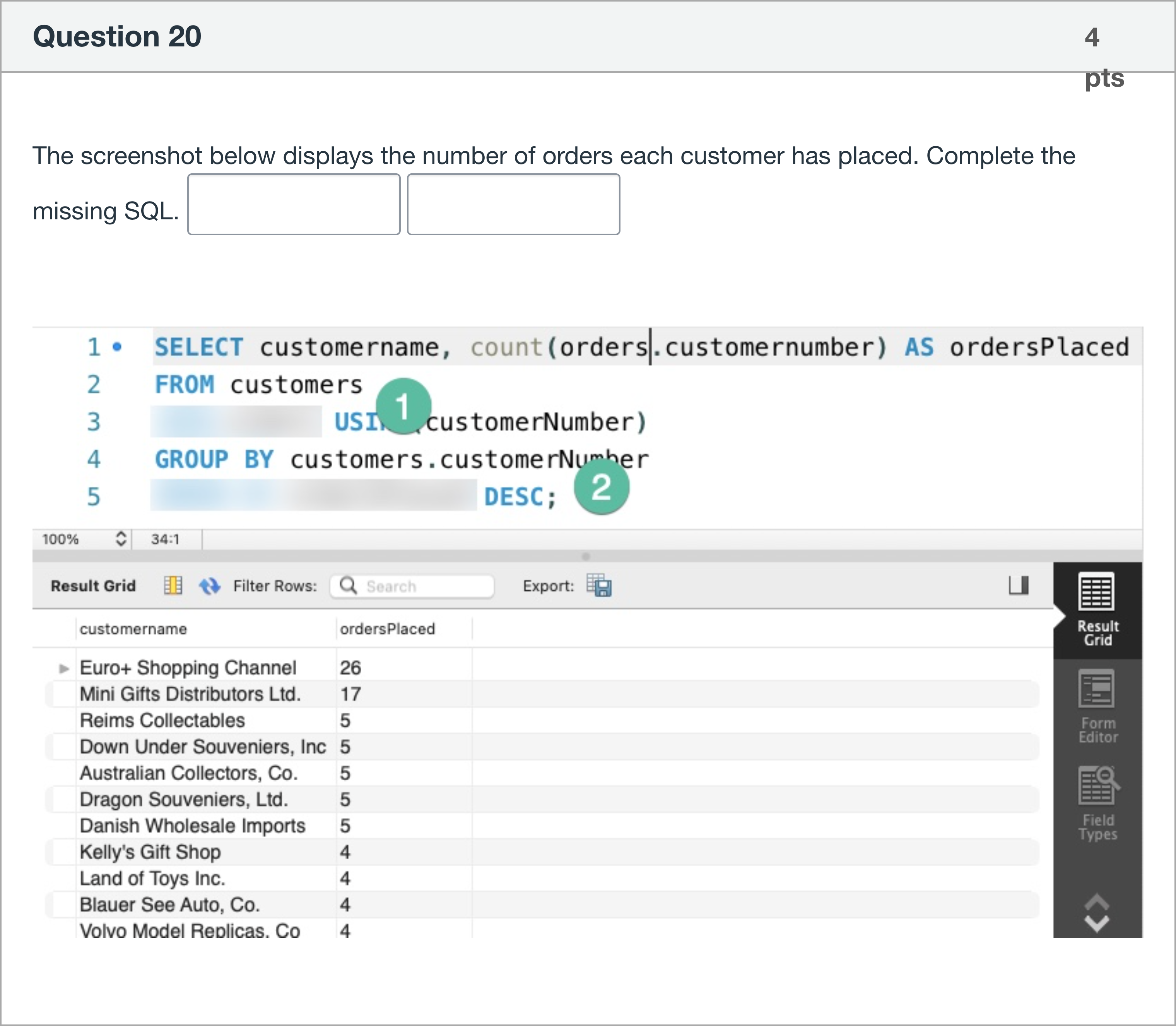The image size is (1176, 1026).
Task: Click the blue statement dot on line 1
Action: (117, 346)
